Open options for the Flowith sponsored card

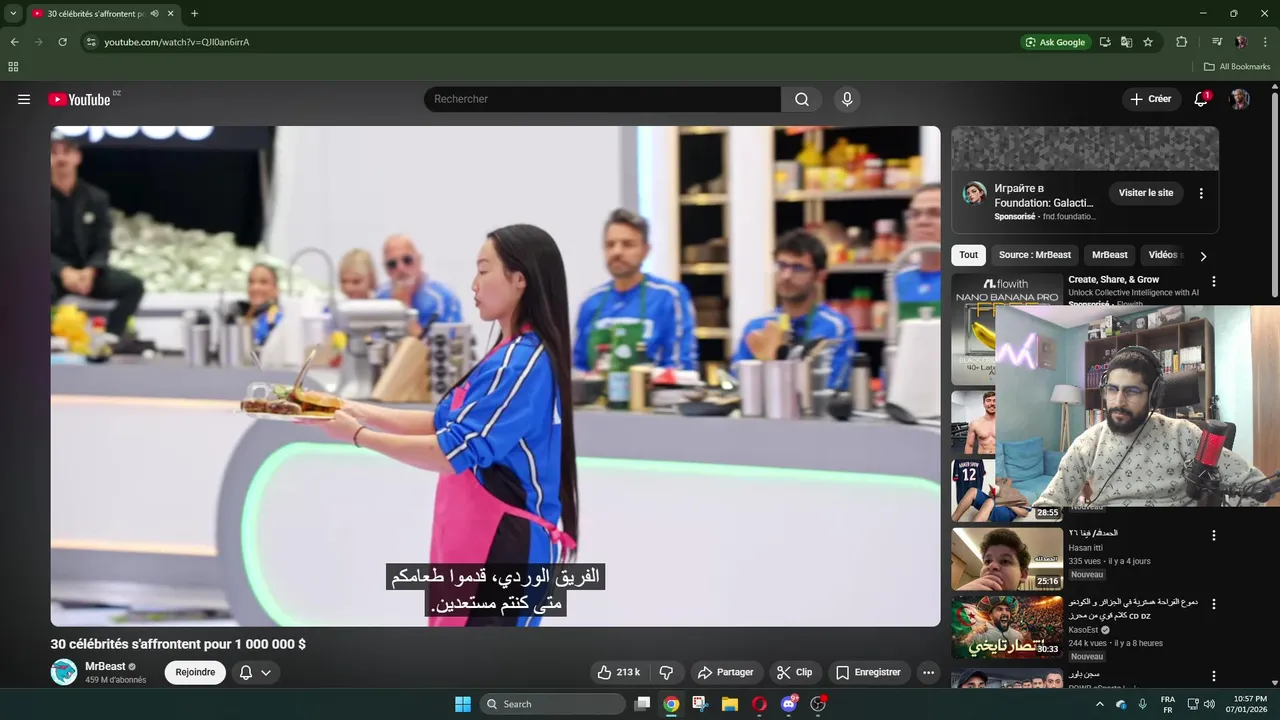click(x=1214, y=282)
